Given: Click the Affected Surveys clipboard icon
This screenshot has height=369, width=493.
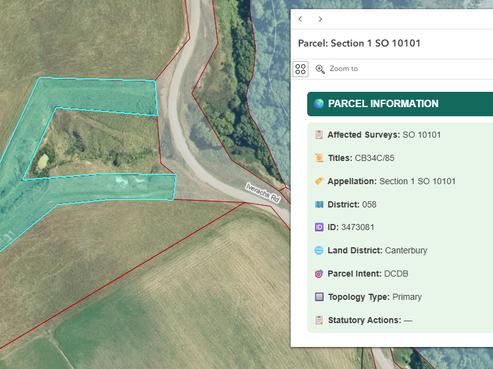Looking at the screenshot, I should (319, 135).
